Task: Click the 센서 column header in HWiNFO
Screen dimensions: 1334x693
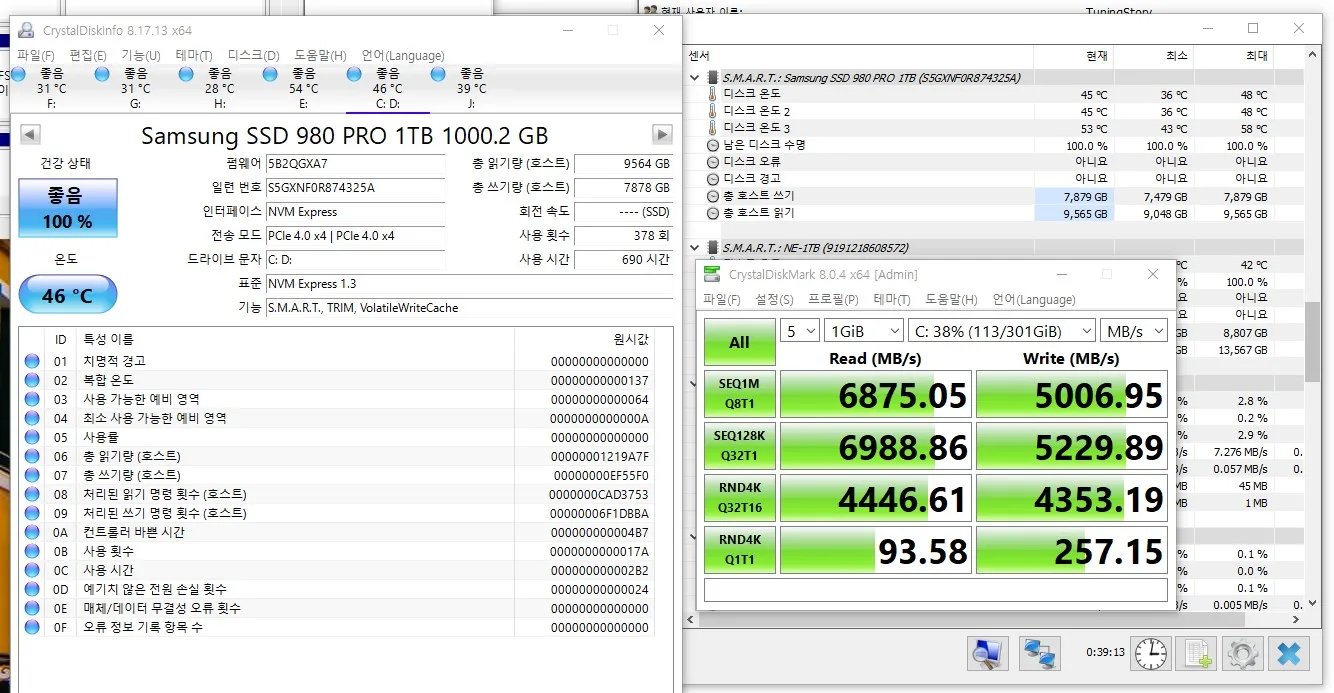Action: pyautogui.click(x=699, y=56)
